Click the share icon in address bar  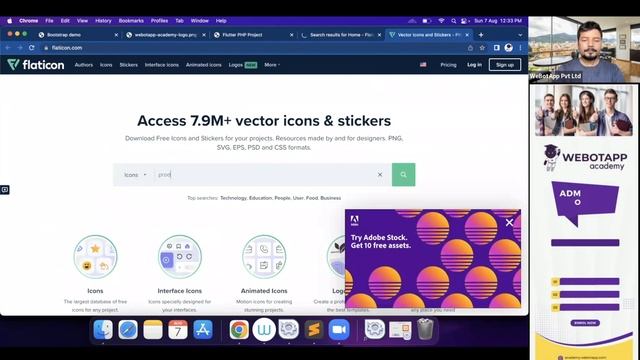(x=470, y=48)
